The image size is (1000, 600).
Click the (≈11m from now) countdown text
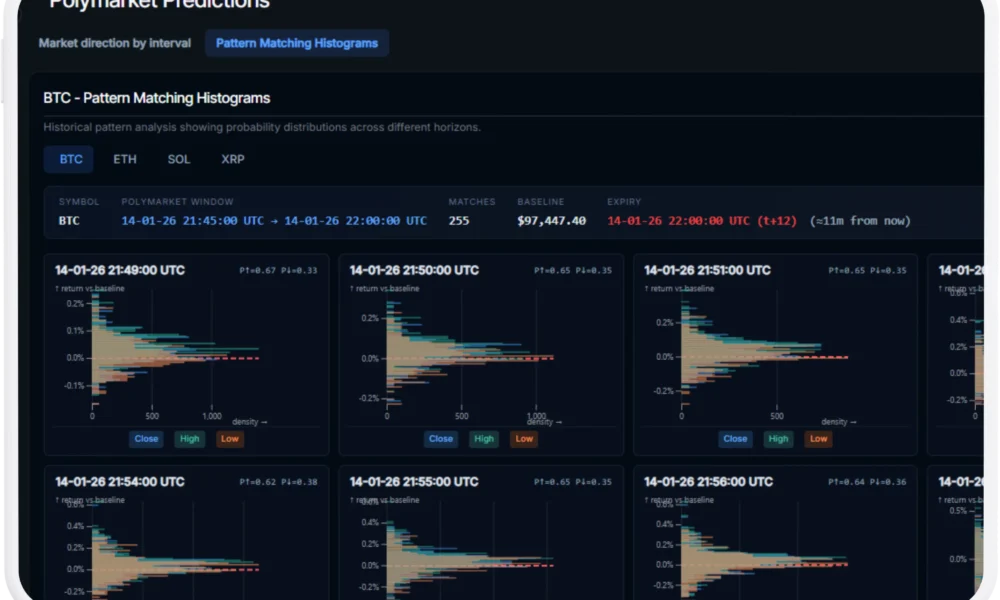click(860, 221)
